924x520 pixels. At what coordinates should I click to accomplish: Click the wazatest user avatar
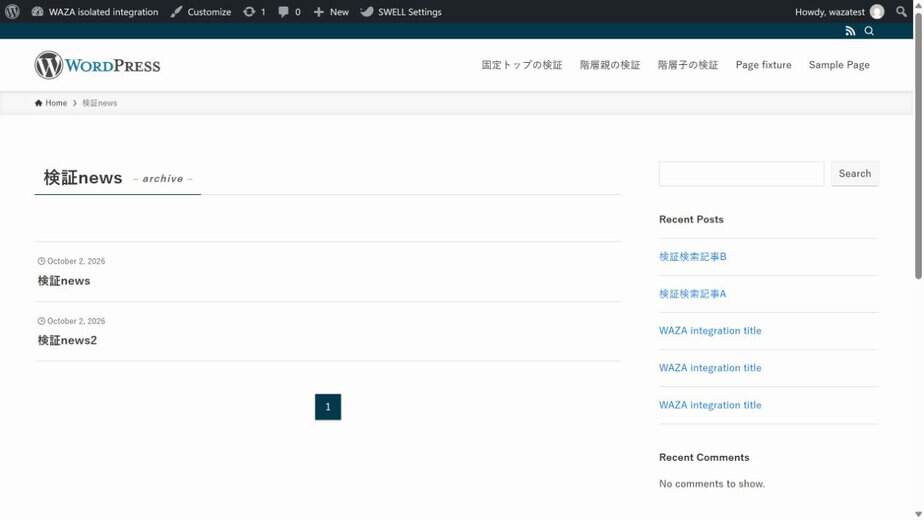[877, 12]
